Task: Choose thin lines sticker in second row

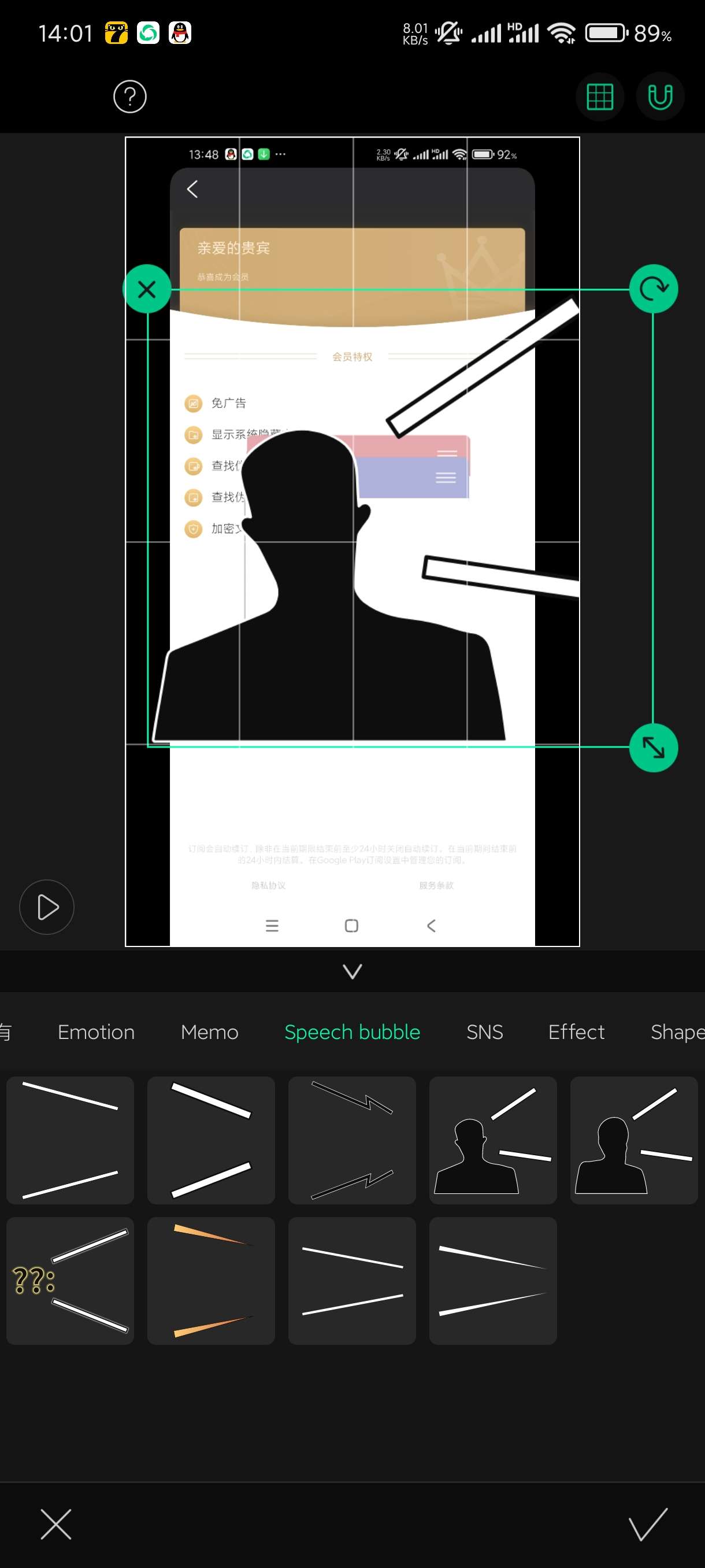Action: 352,1281
